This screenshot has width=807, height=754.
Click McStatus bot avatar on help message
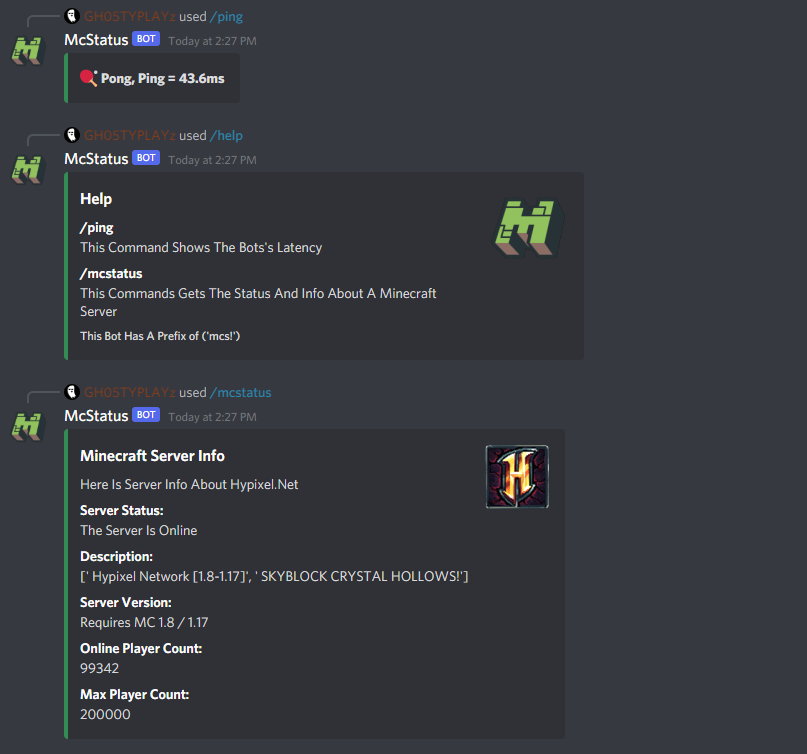(28, 169)
